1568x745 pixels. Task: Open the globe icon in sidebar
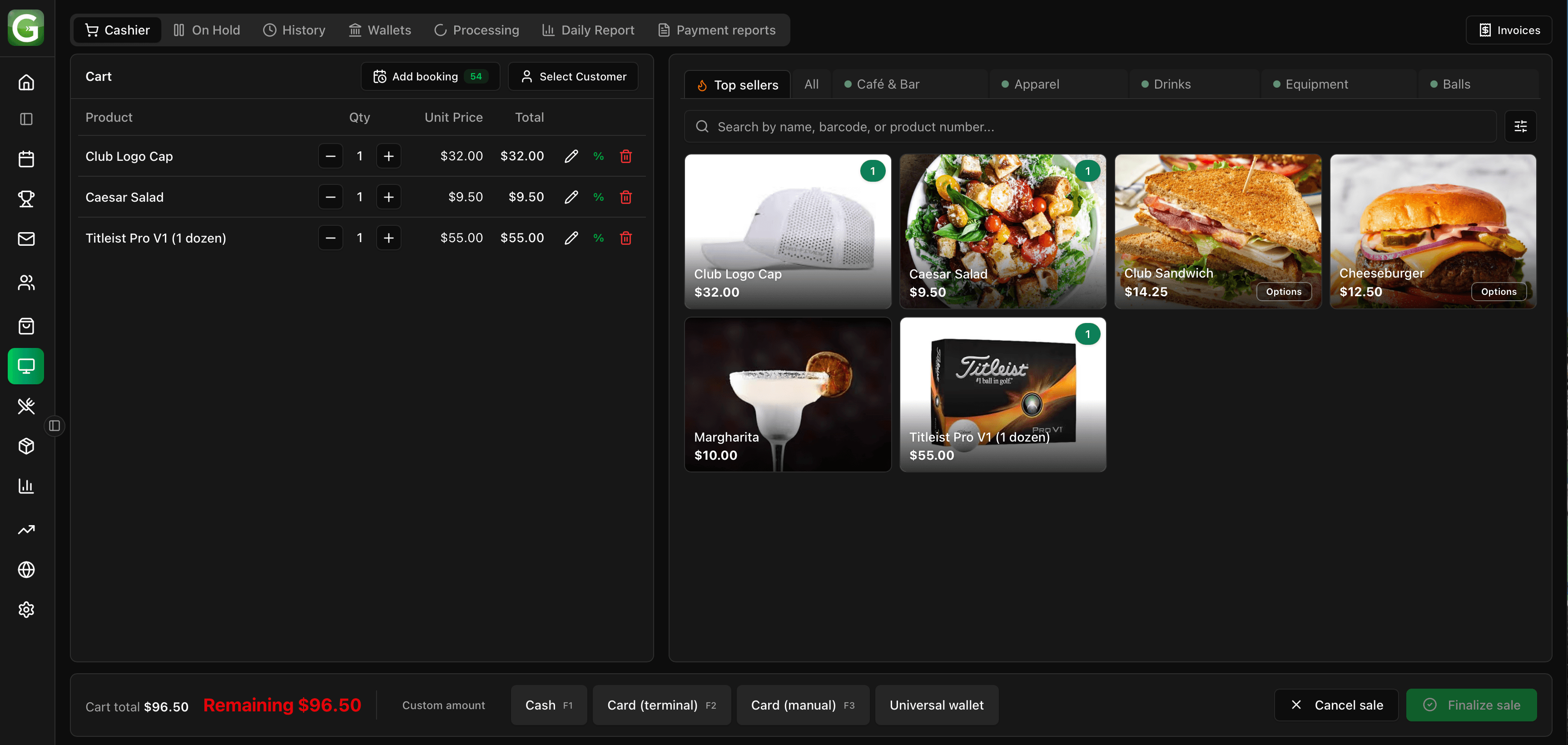tap(26, 570)
